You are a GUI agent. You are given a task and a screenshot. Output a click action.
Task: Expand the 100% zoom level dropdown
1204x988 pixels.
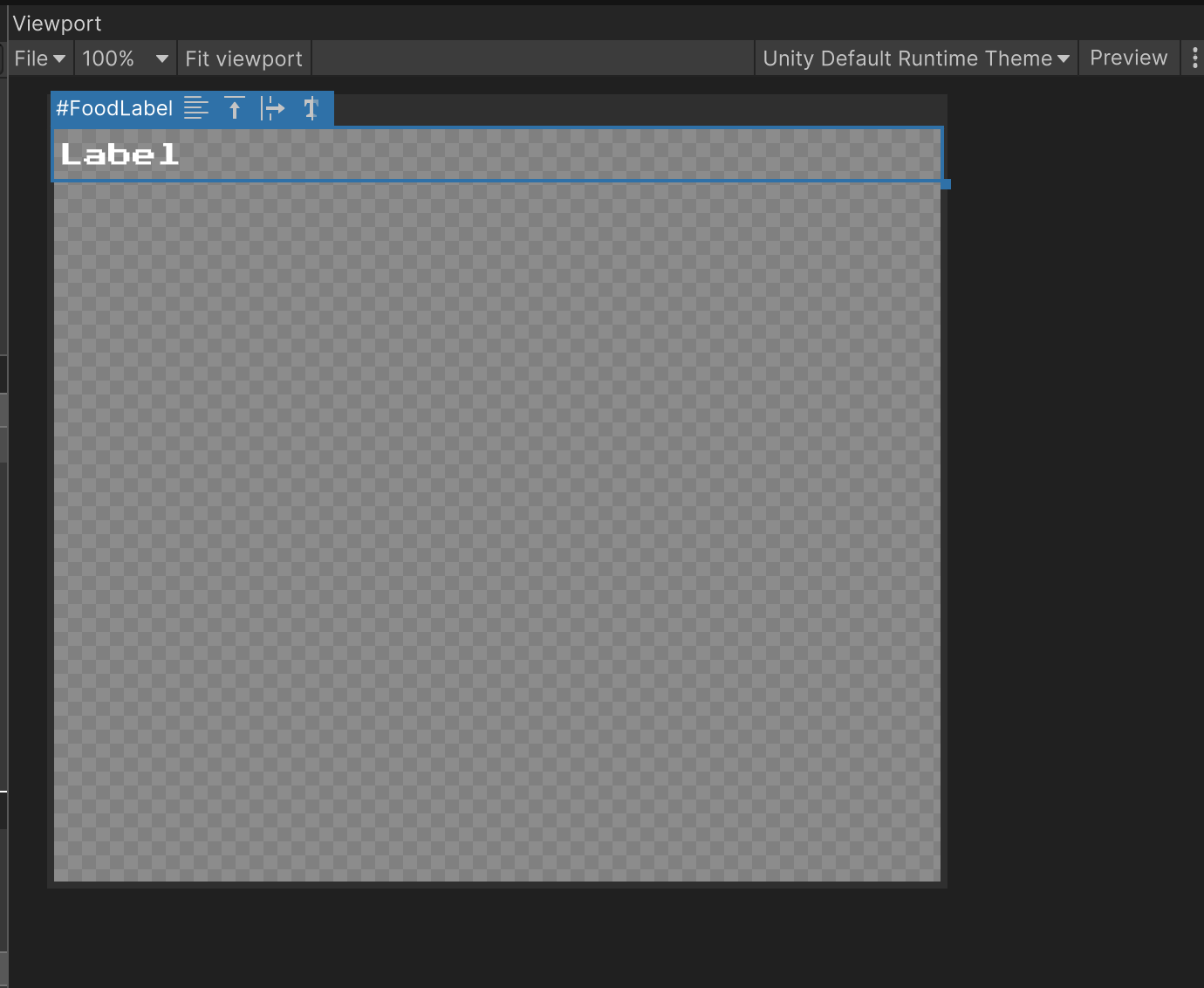click(125, 58)
